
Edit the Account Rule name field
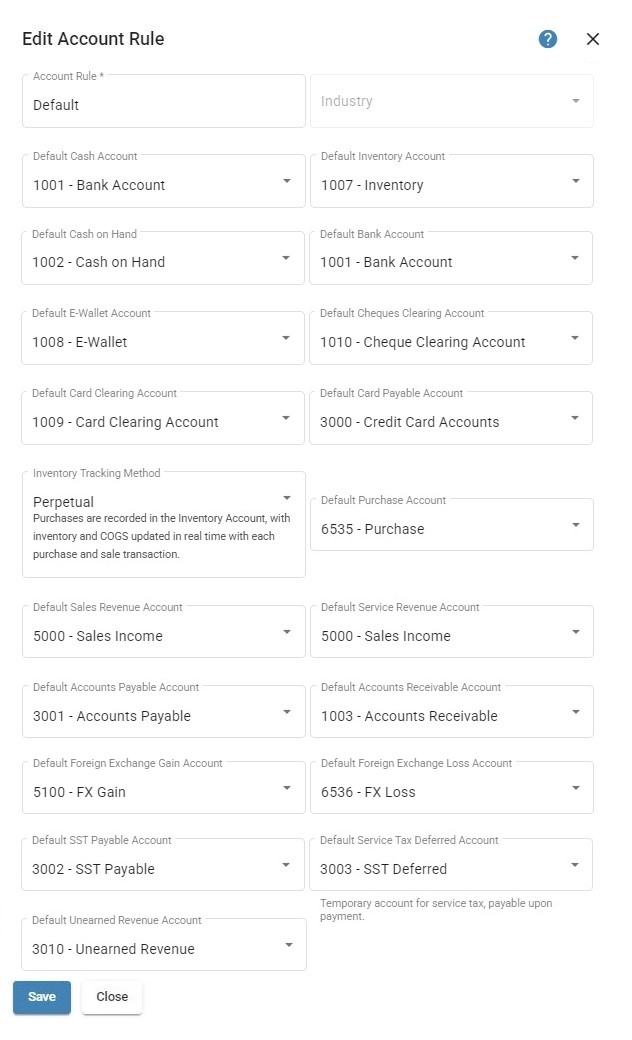coord(164,101)
